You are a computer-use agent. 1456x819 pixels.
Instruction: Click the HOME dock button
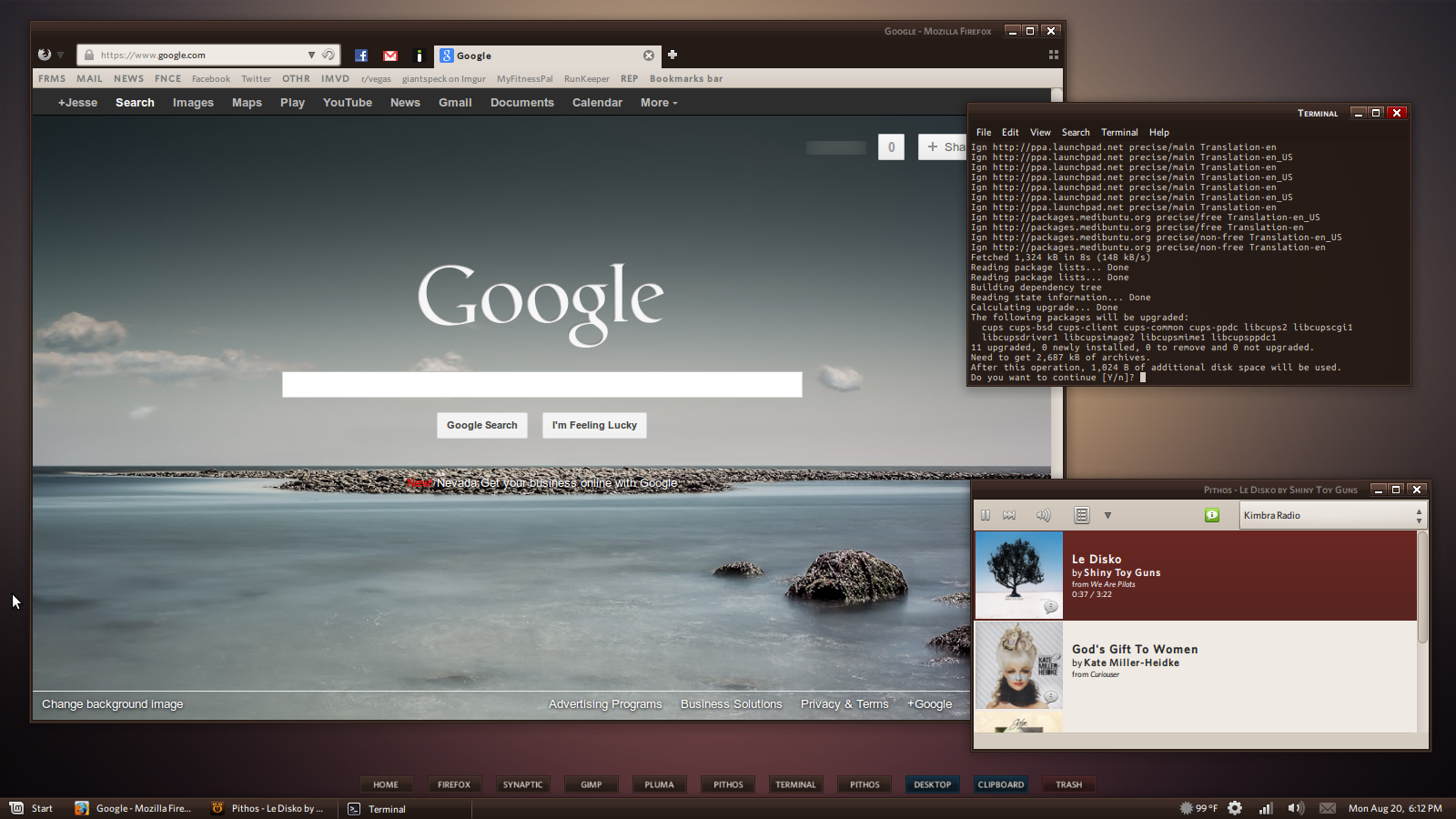coord(386,784)
